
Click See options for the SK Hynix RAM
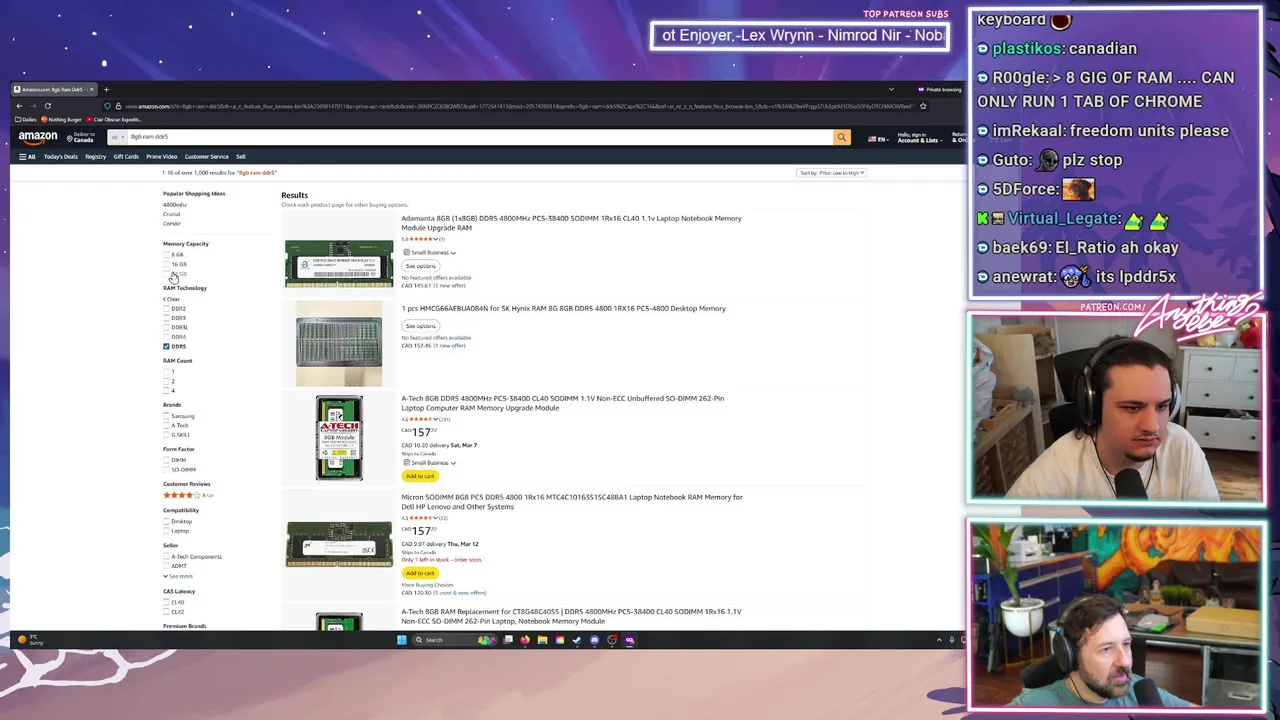pyautogui.click(x=420, y=326)
